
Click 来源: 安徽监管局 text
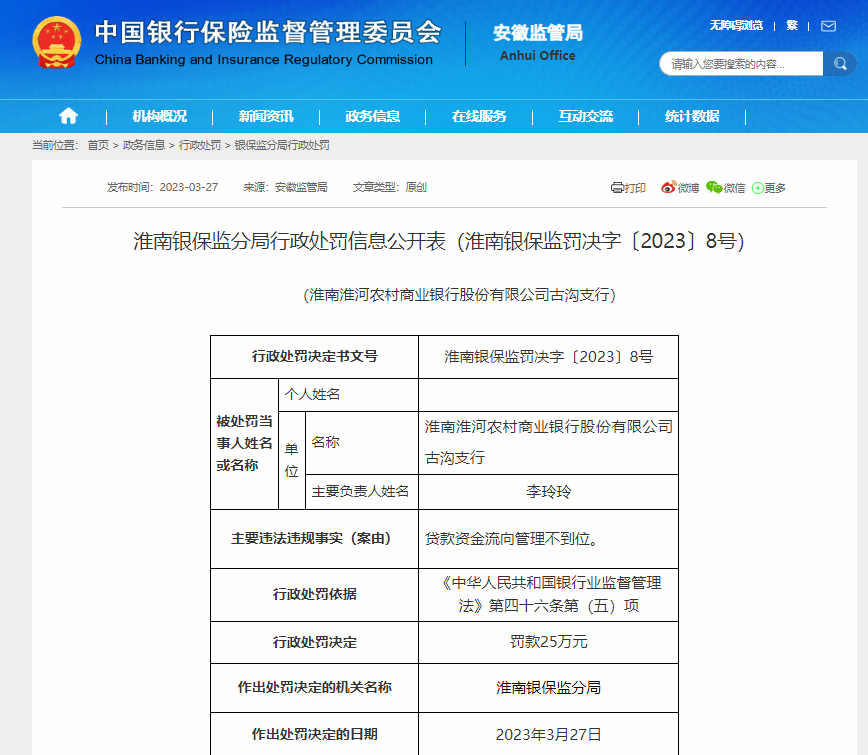click(286, 187)
